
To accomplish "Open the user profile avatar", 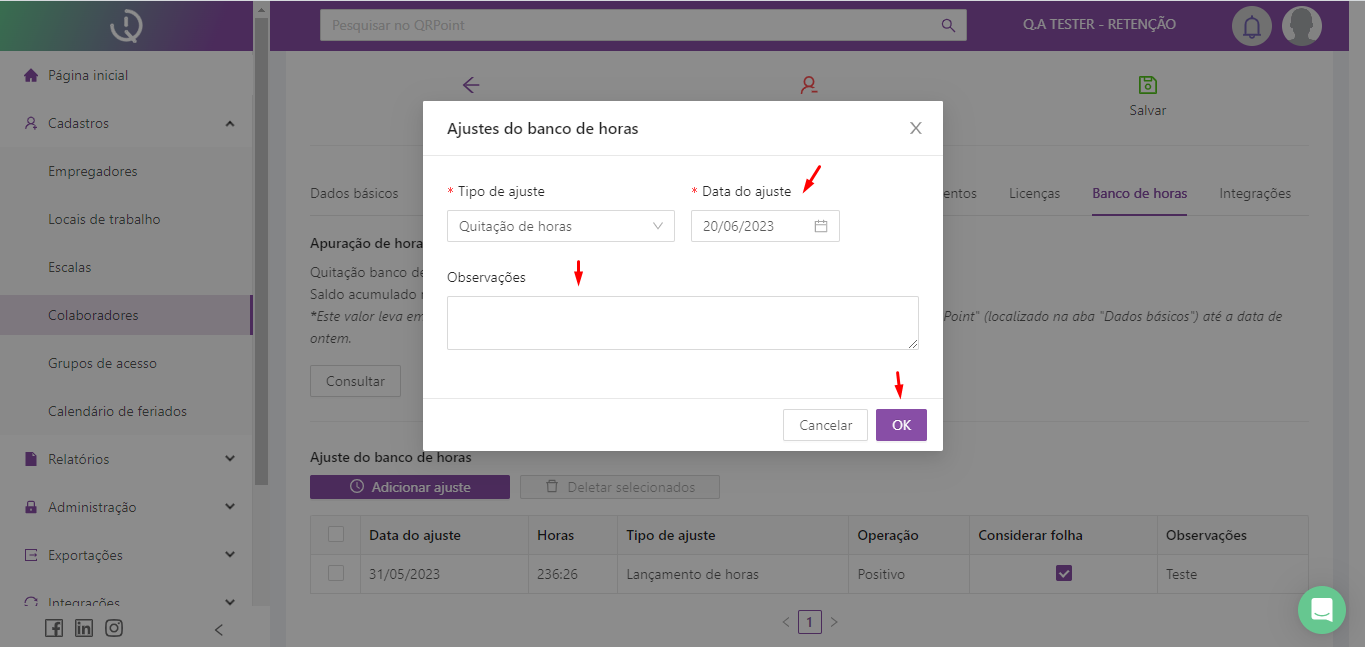I will pos(1301,26).
